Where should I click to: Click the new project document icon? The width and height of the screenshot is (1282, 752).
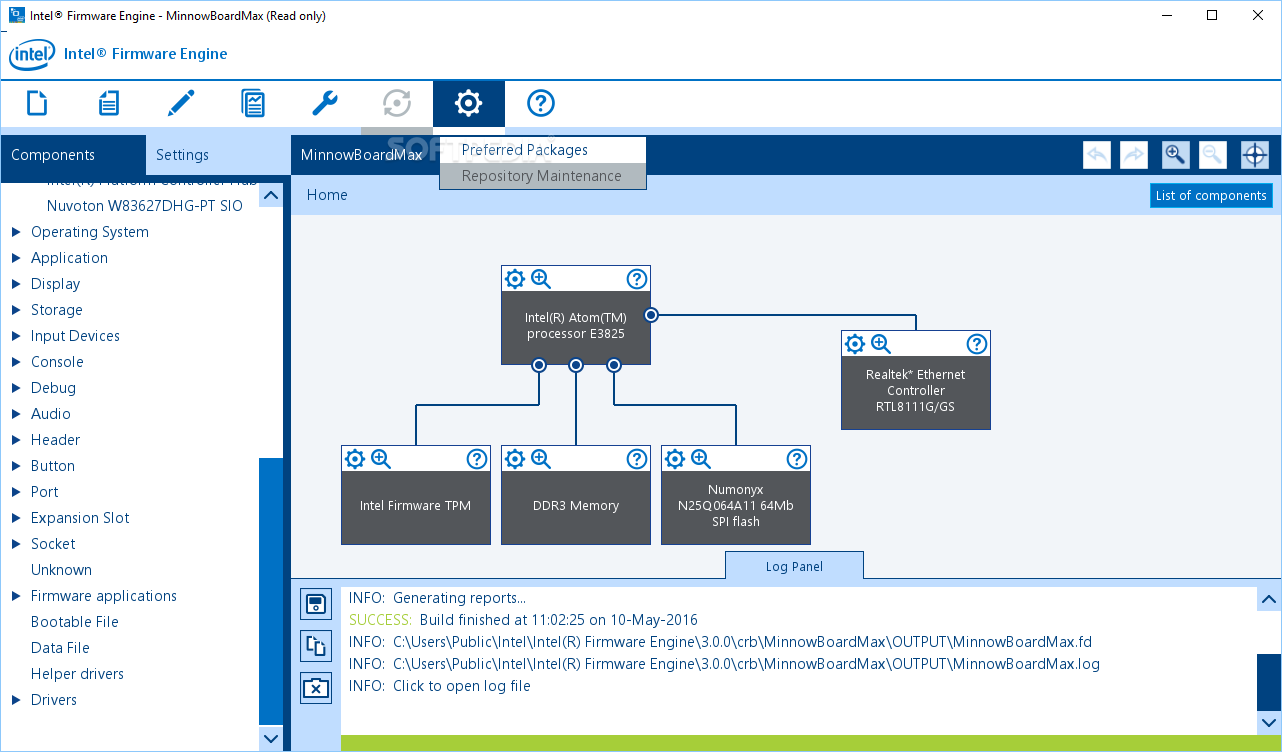[x=37, y=103]
